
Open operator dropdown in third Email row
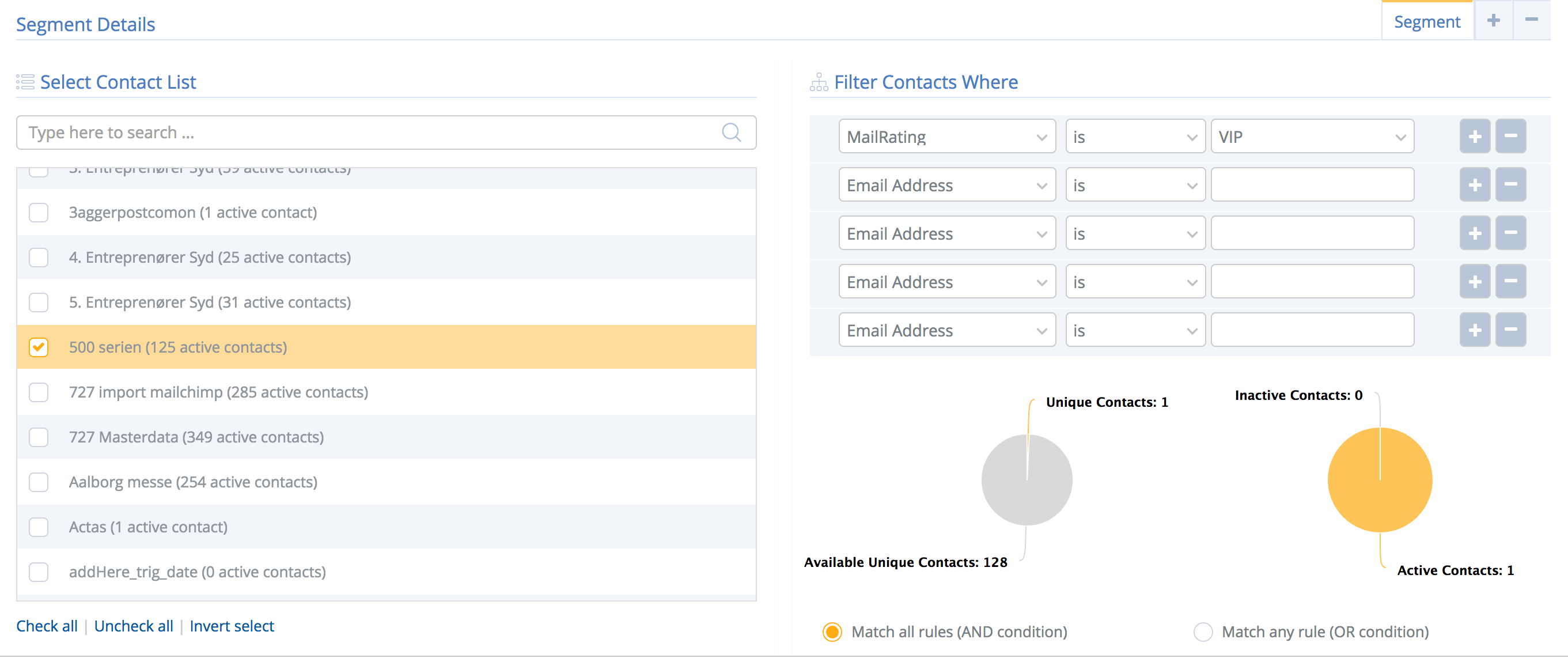[x=1135, y=281]
